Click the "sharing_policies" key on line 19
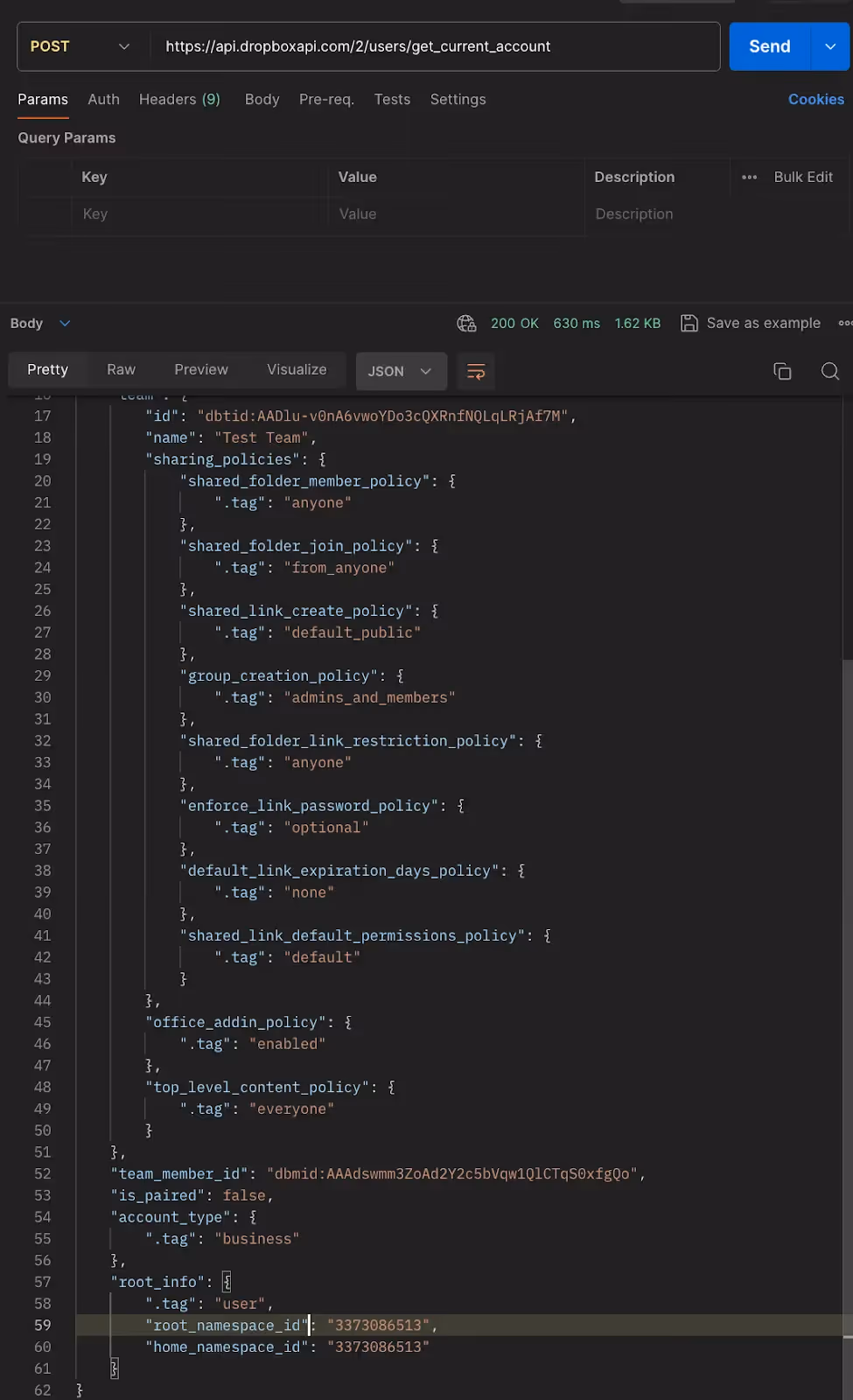 pyautogui.click(x=222, y=459)
